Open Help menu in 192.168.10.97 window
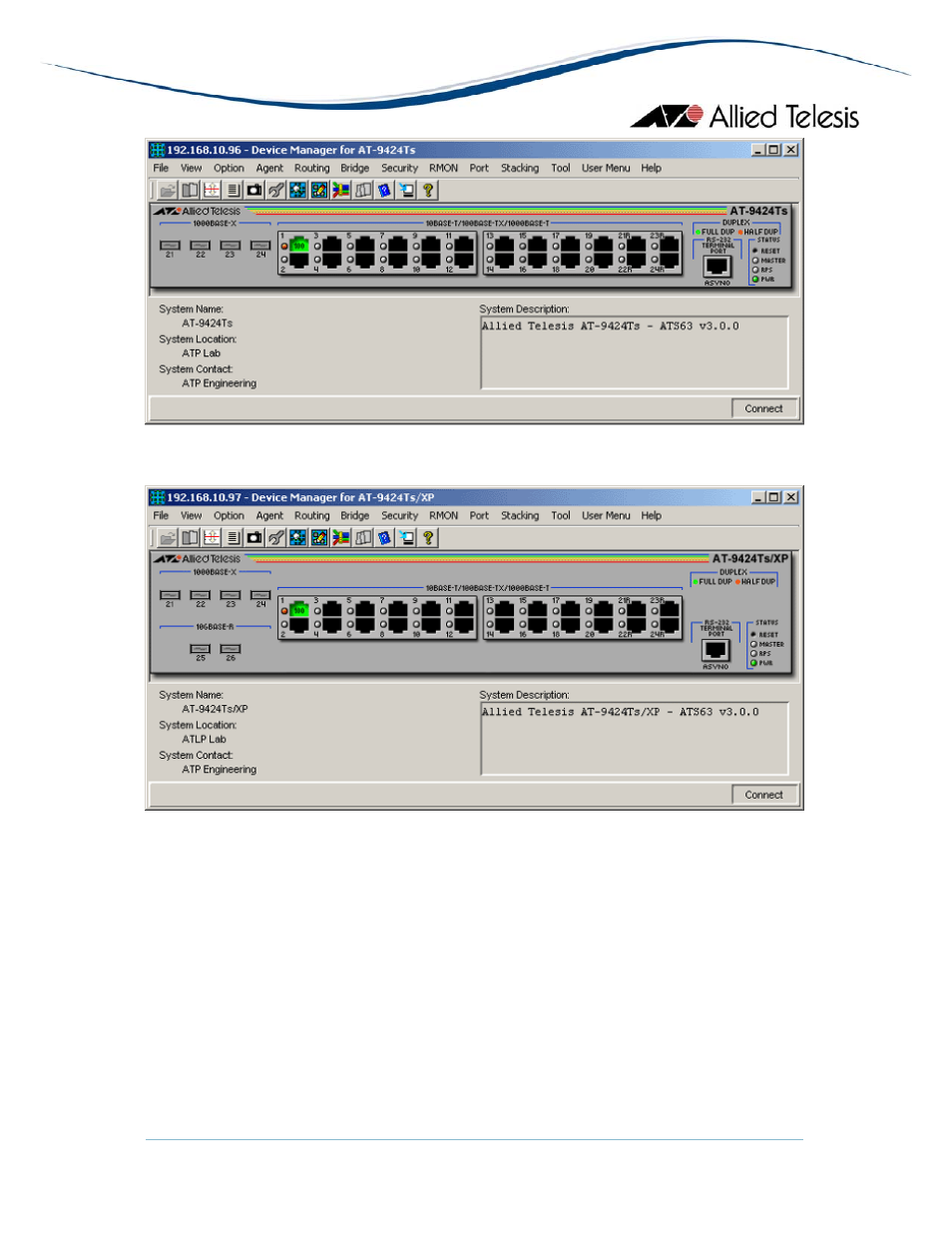The image size is (952, 1233). [x=651, y=516]
